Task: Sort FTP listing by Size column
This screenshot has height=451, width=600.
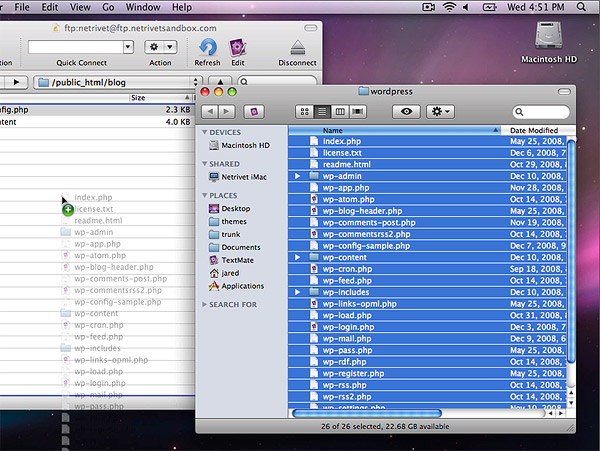Action: tap(160, 98)
